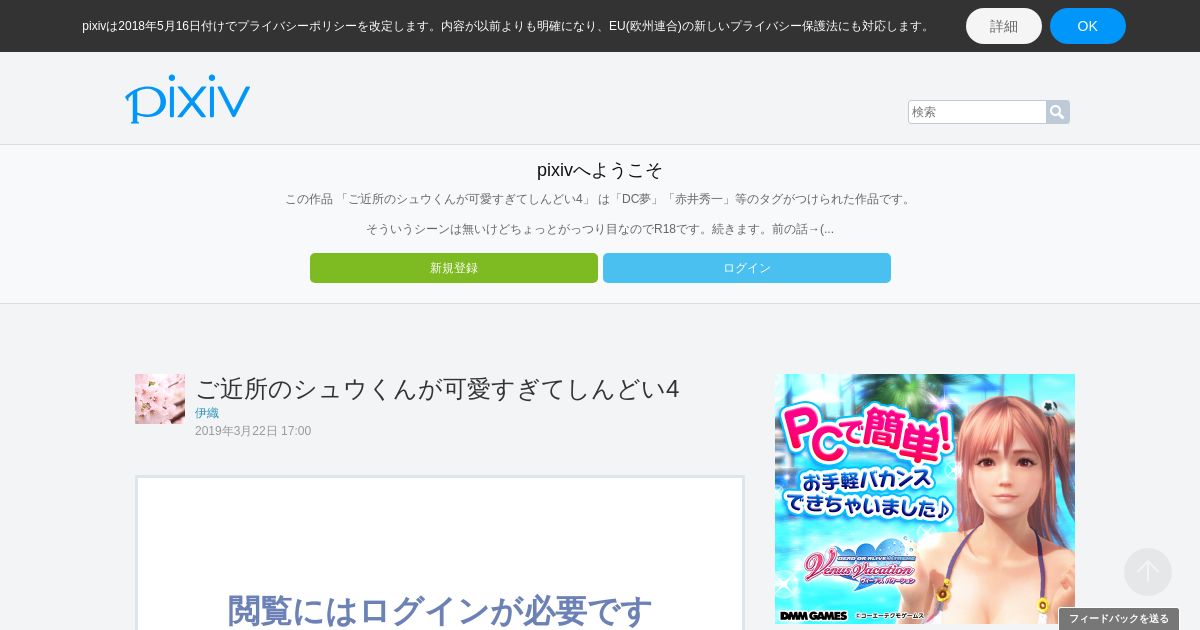Click 閲覧にはログインが必要です message
1200x630 pixels.
pyautogui.click(x=440, y=610)
